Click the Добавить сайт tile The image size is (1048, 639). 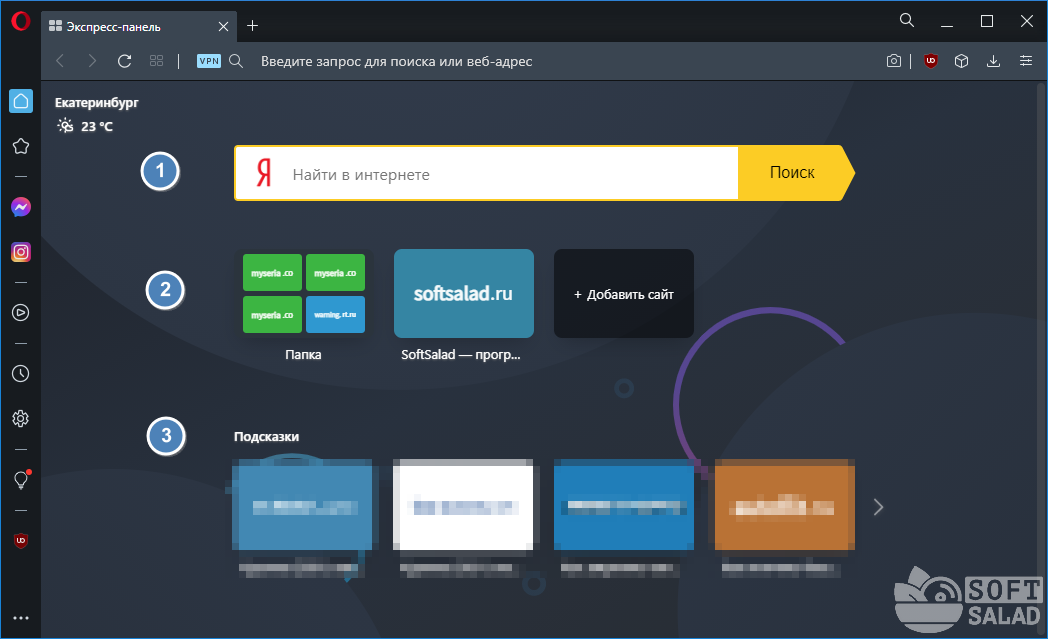click(x=624, y=293)
